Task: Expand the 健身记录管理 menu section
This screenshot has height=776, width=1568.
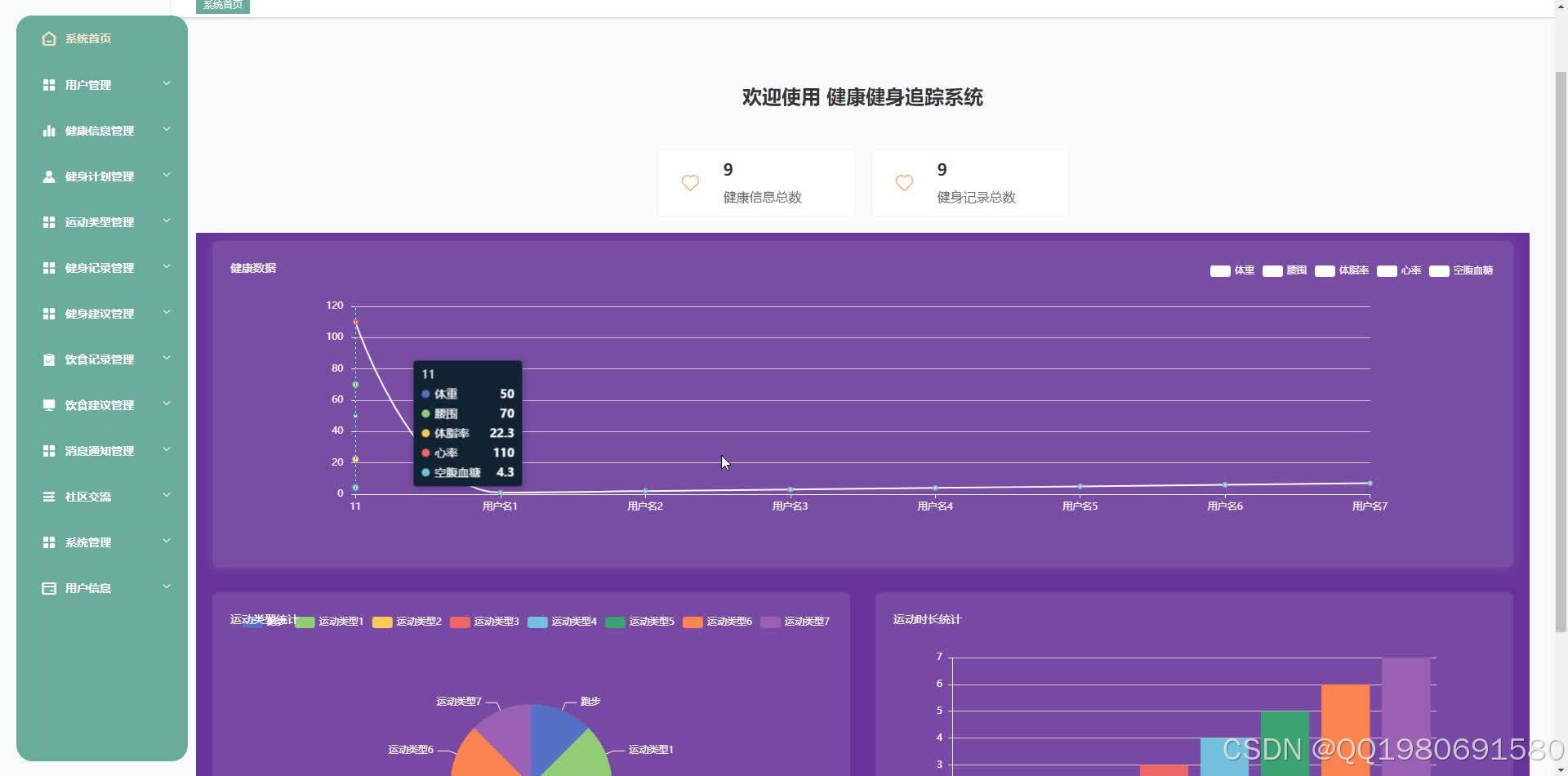Action: click(x=101, y=266)
